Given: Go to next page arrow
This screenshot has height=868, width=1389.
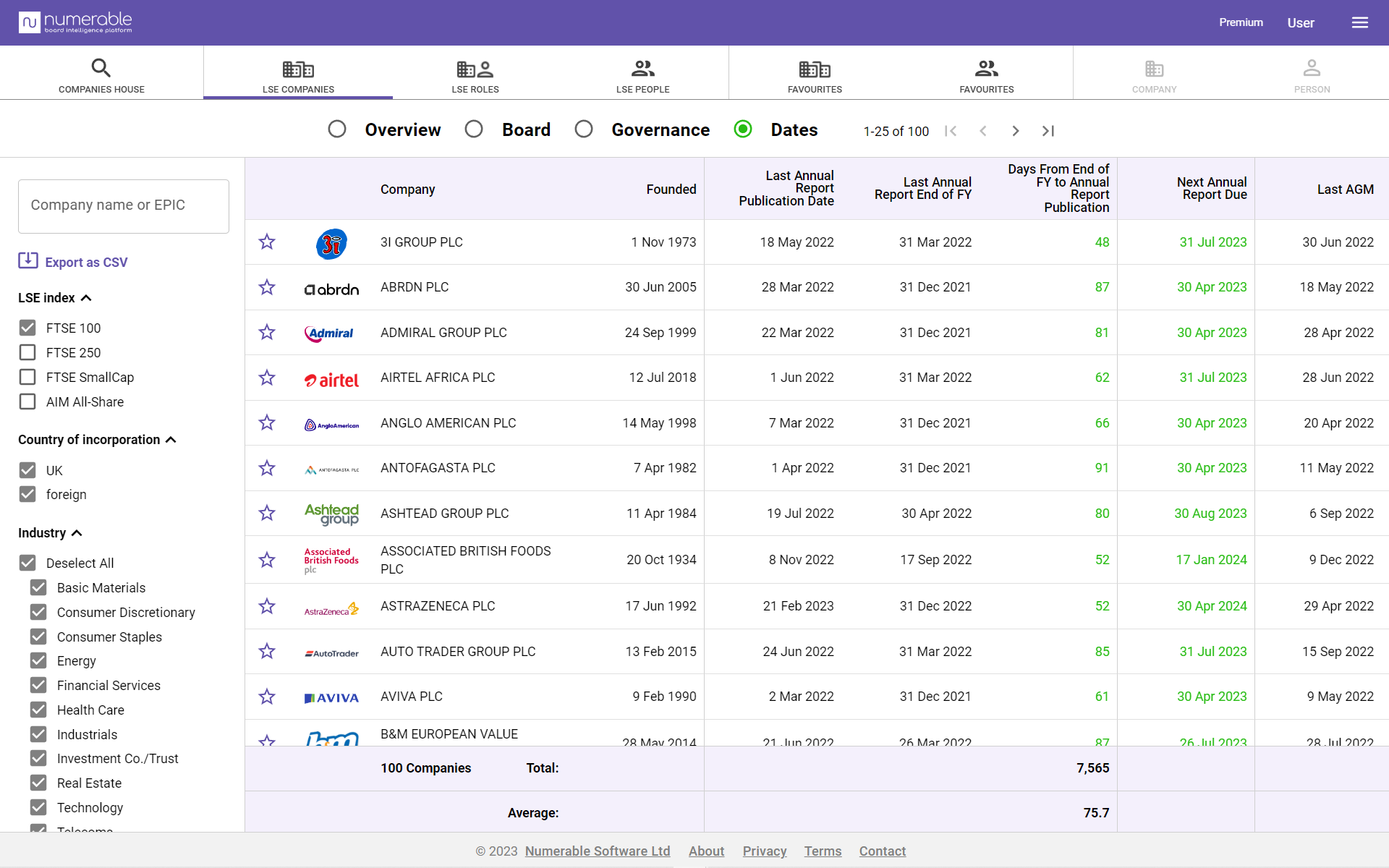Looking at the screenshot, I should [1016, 131].
